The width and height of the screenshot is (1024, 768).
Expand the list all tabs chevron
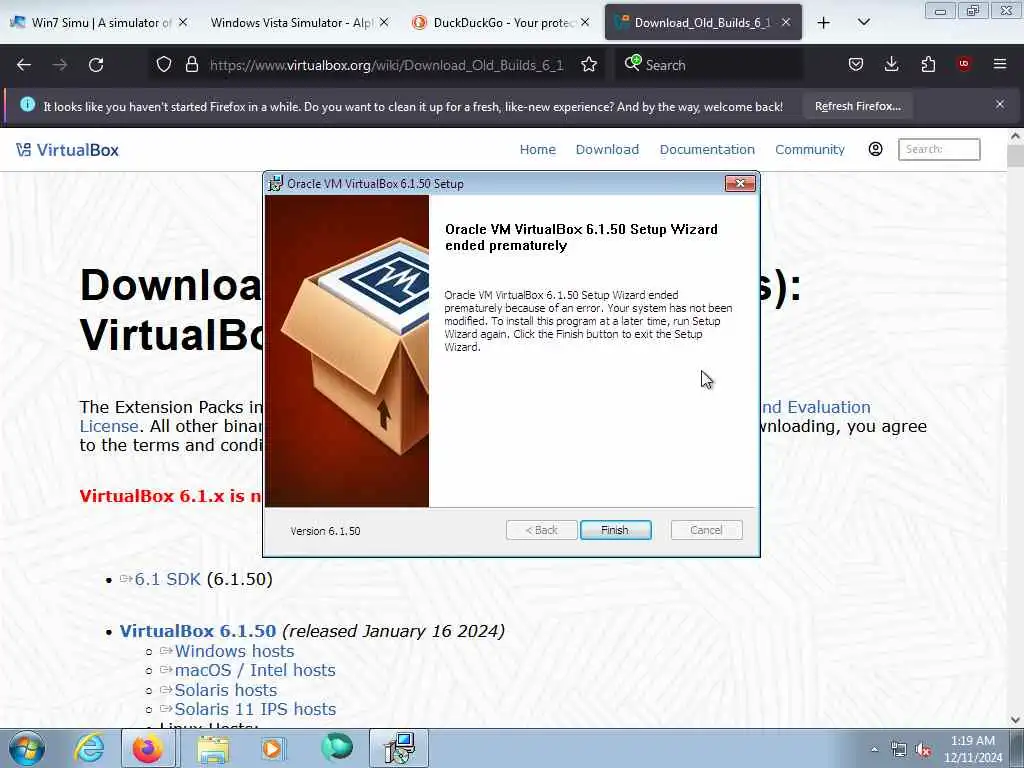[x=863, y=22]
